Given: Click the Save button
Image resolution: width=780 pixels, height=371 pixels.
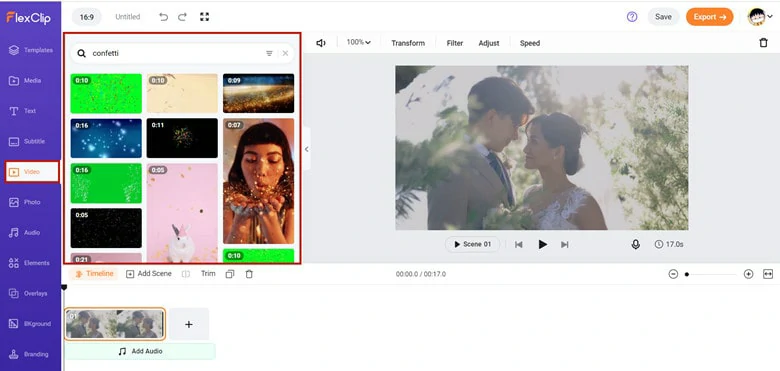Looking at the screenshot, I should point(663,17).
